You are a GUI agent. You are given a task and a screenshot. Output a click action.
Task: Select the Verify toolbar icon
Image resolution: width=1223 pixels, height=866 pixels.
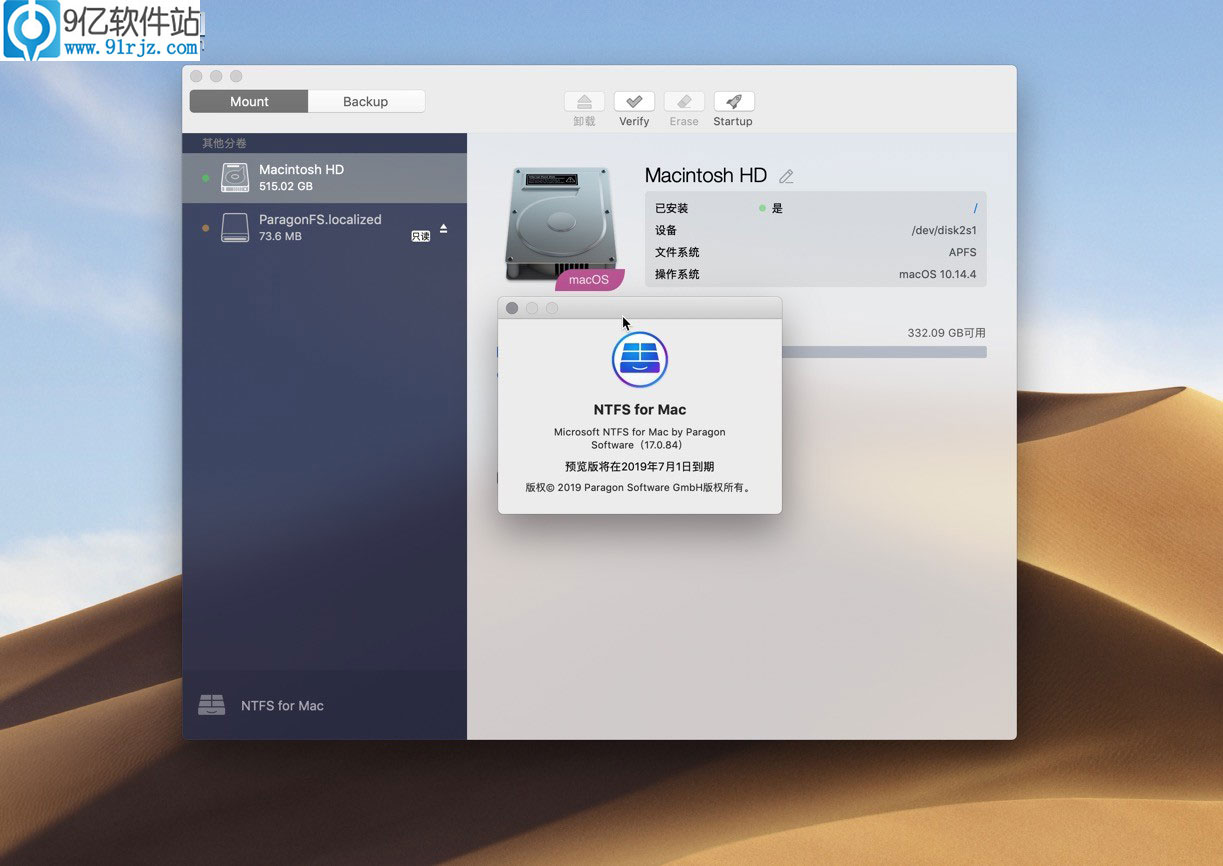click(634, 102)
